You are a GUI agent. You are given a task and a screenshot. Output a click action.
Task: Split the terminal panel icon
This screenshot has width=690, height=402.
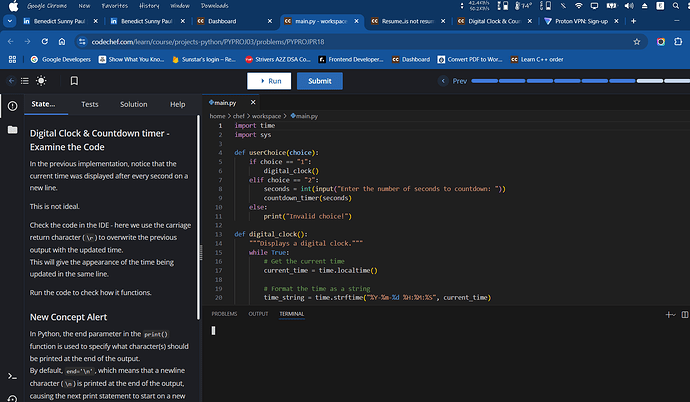point(685,314)
